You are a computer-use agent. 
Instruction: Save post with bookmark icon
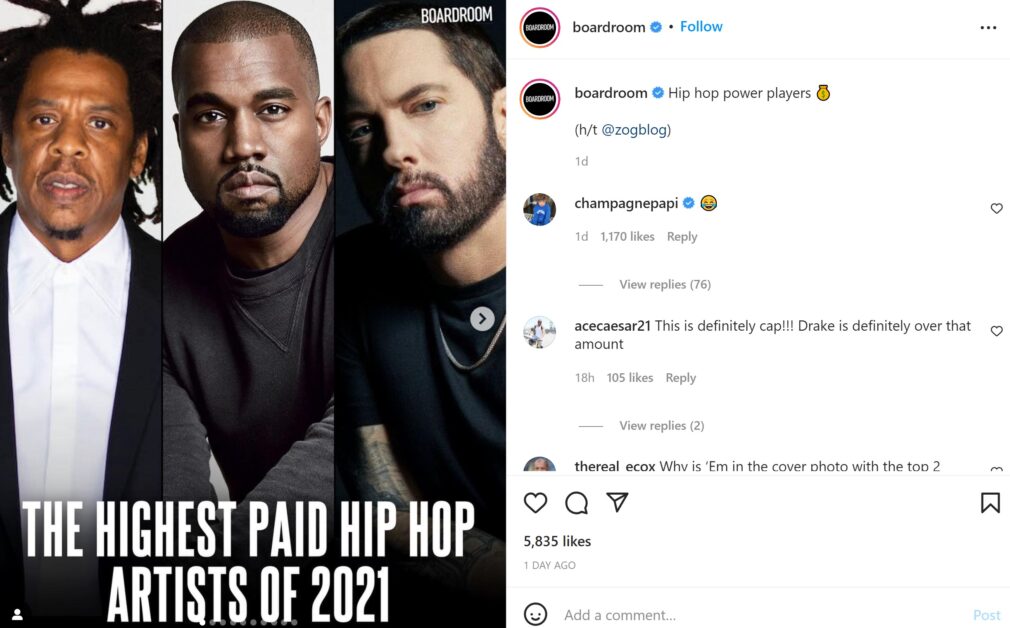pos(990,502)
